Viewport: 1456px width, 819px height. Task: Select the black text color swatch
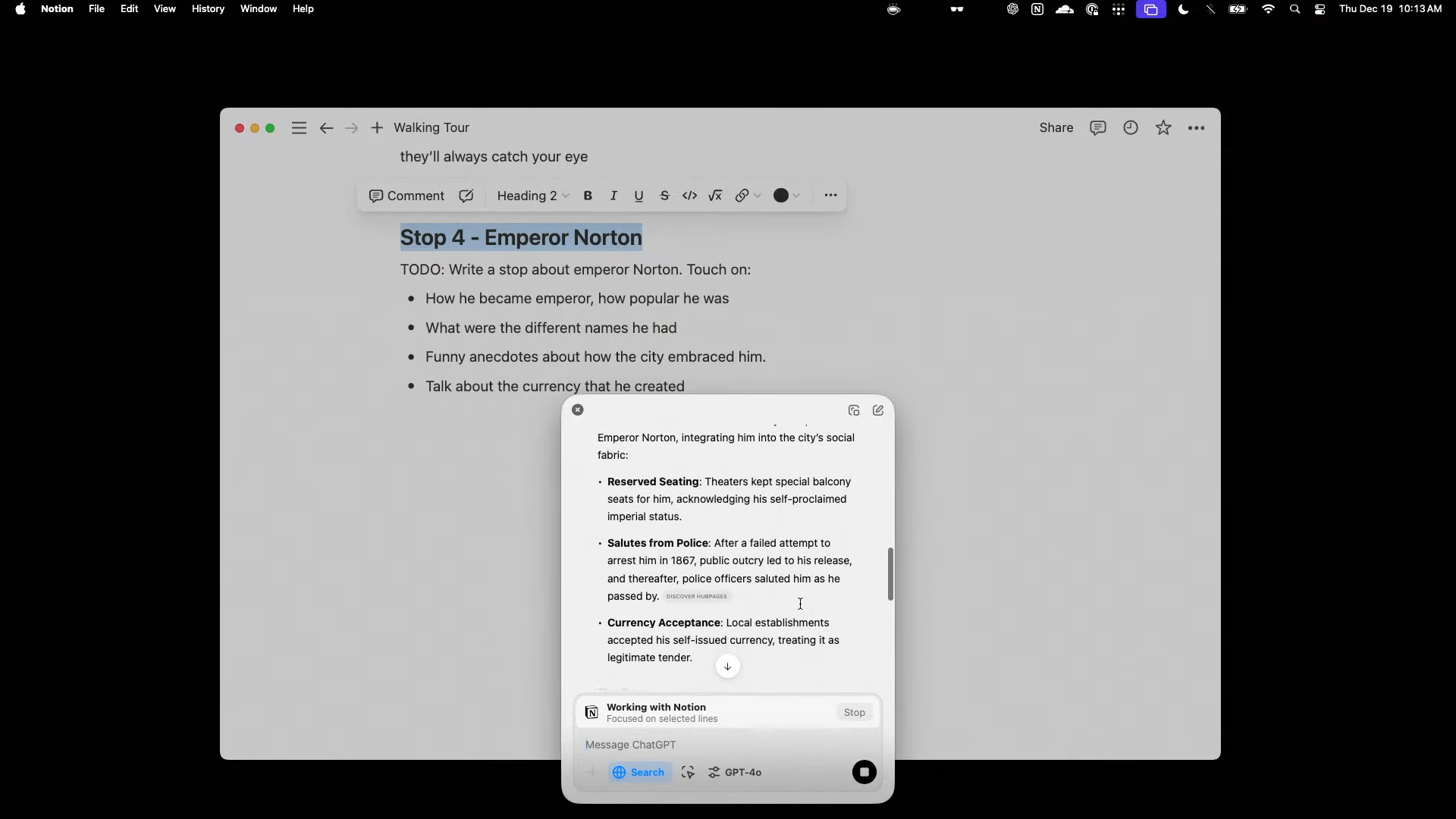pos(781,196)
